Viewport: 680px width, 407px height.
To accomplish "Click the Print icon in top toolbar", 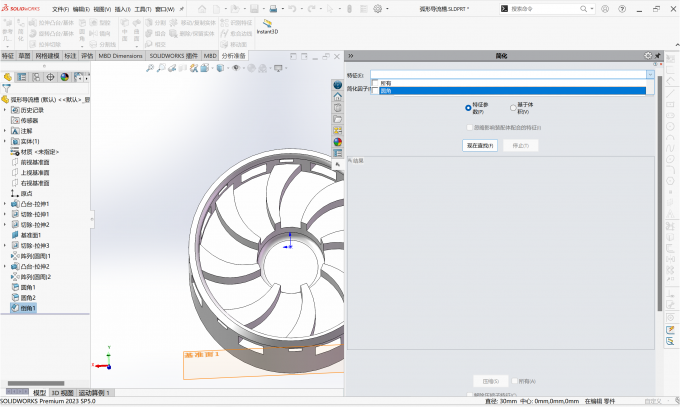I will point(273,9).
